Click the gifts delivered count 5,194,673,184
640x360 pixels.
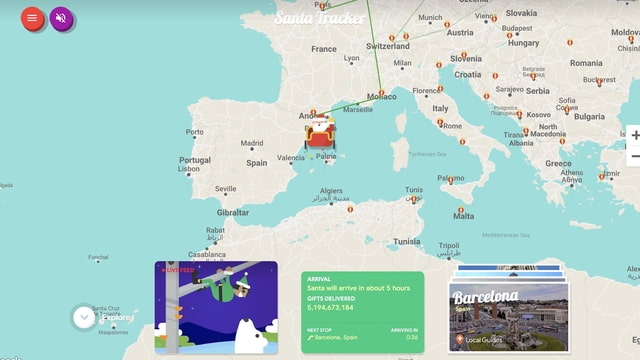[330, 307]
